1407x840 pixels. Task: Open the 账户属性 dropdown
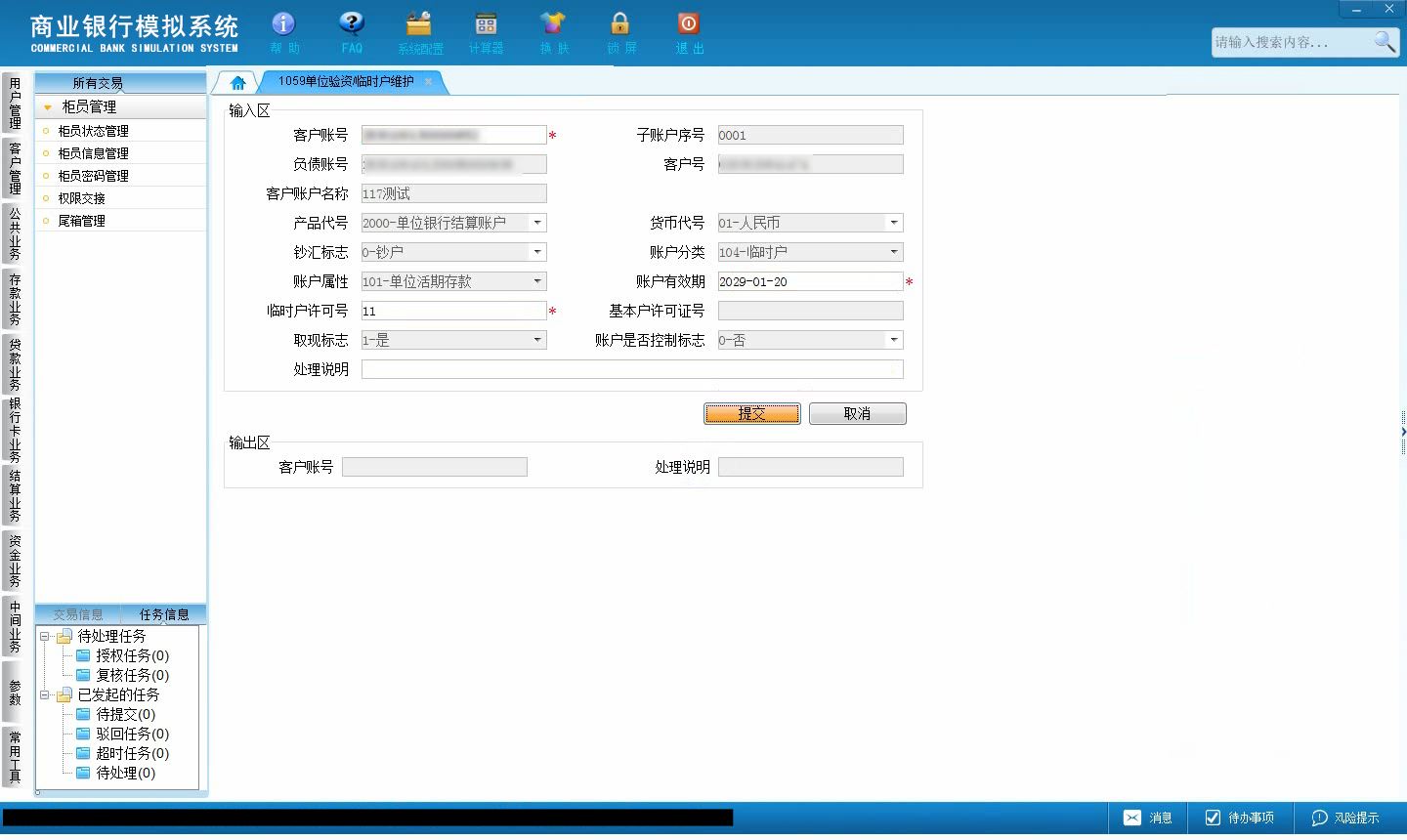(537, 281)
